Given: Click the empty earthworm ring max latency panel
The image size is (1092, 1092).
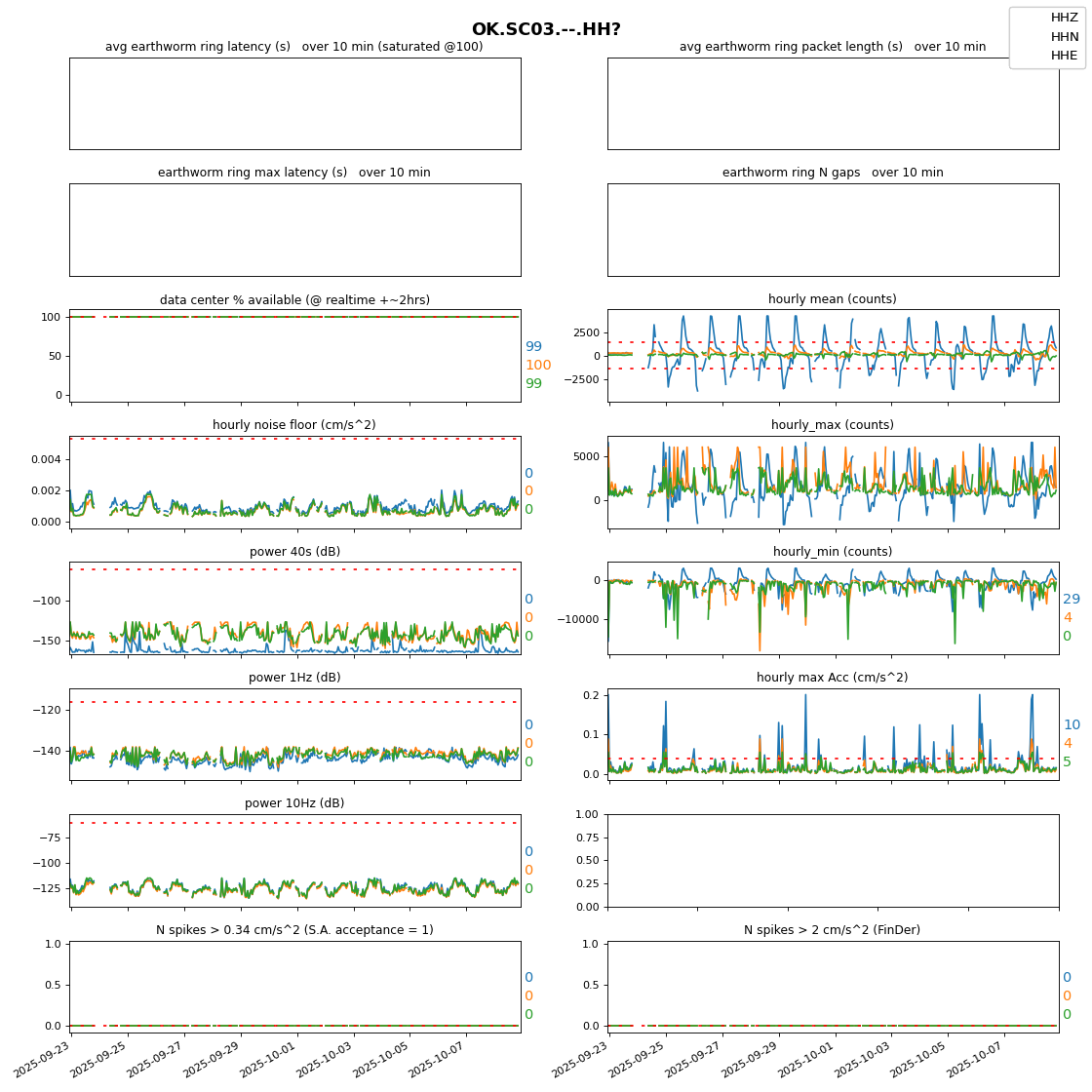Looking at the screenshot, I should (294, 230).
